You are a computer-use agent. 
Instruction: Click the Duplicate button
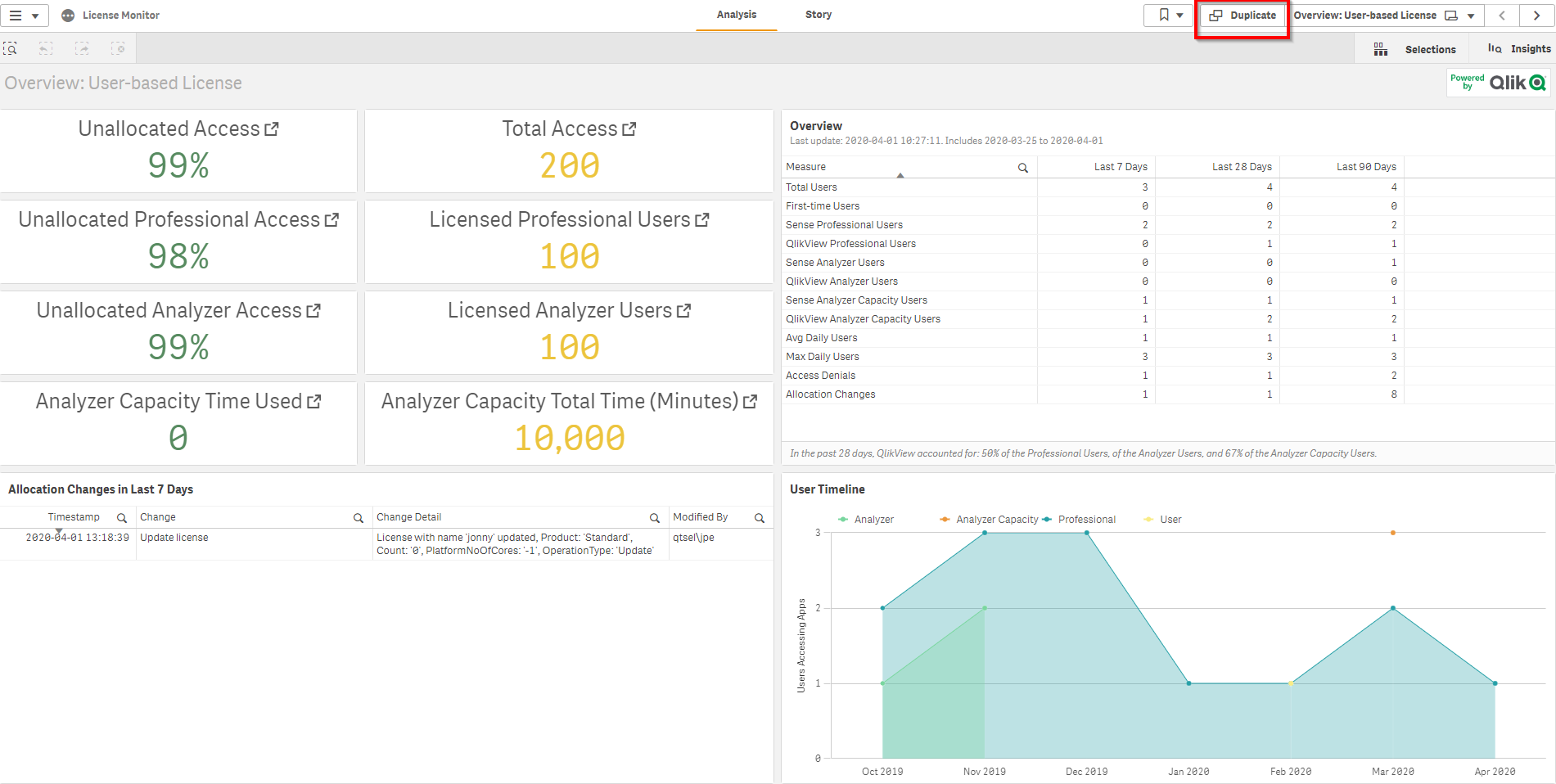[1242, 15]
